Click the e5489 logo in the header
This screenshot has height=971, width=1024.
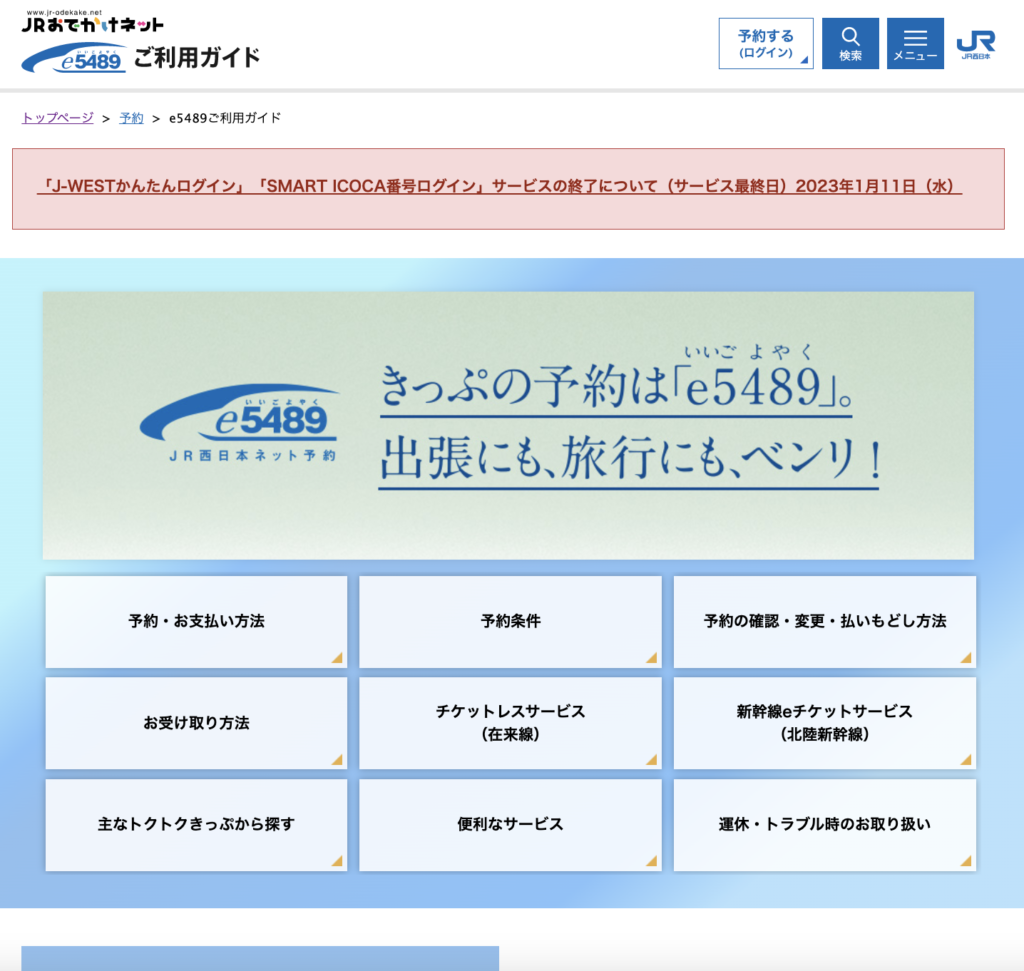tap(74, 58)
